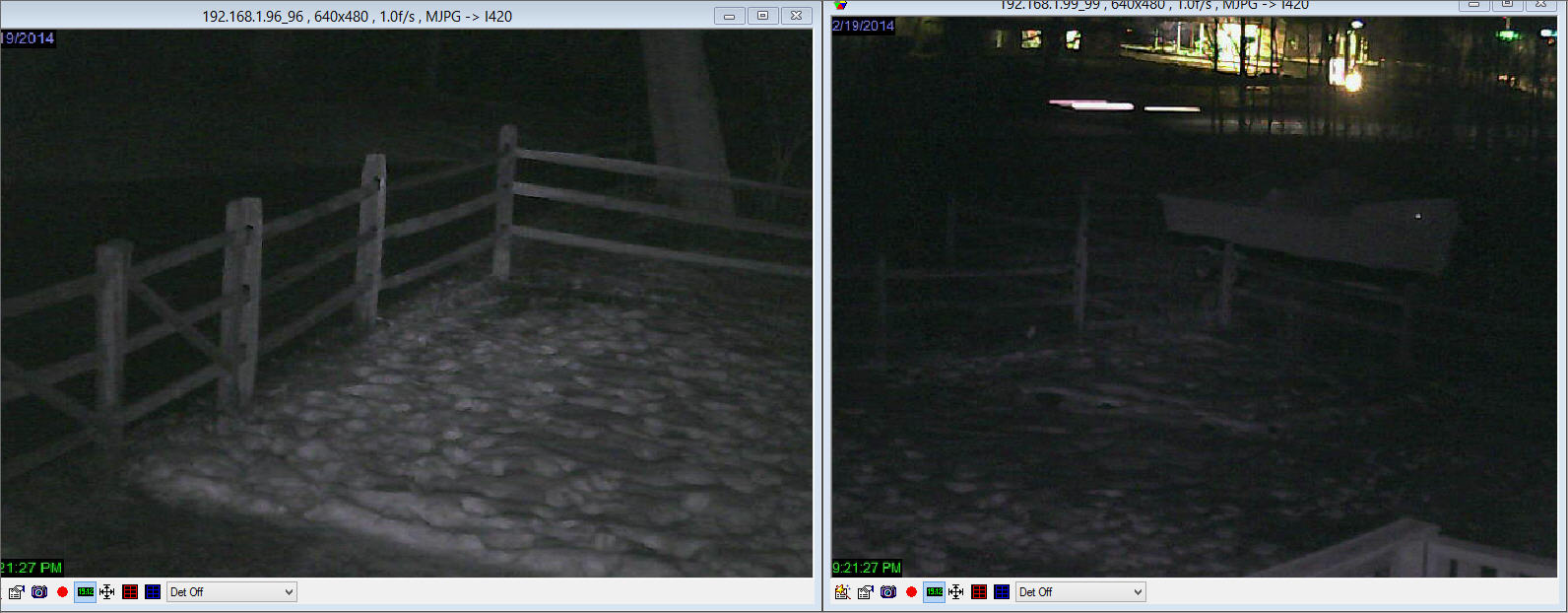Image resolution: width=1568 pixels, height=613 pixels.
Task: Maximize the 192.168.1.96 camera window
Action: coord(762,16)
